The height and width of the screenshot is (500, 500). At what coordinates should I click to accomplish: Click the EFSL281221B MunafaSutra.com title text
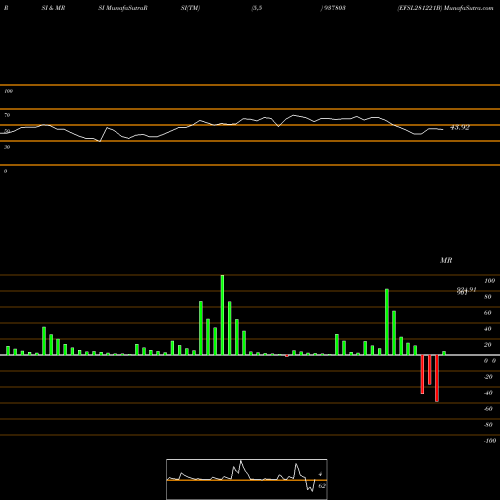point(445,8)
